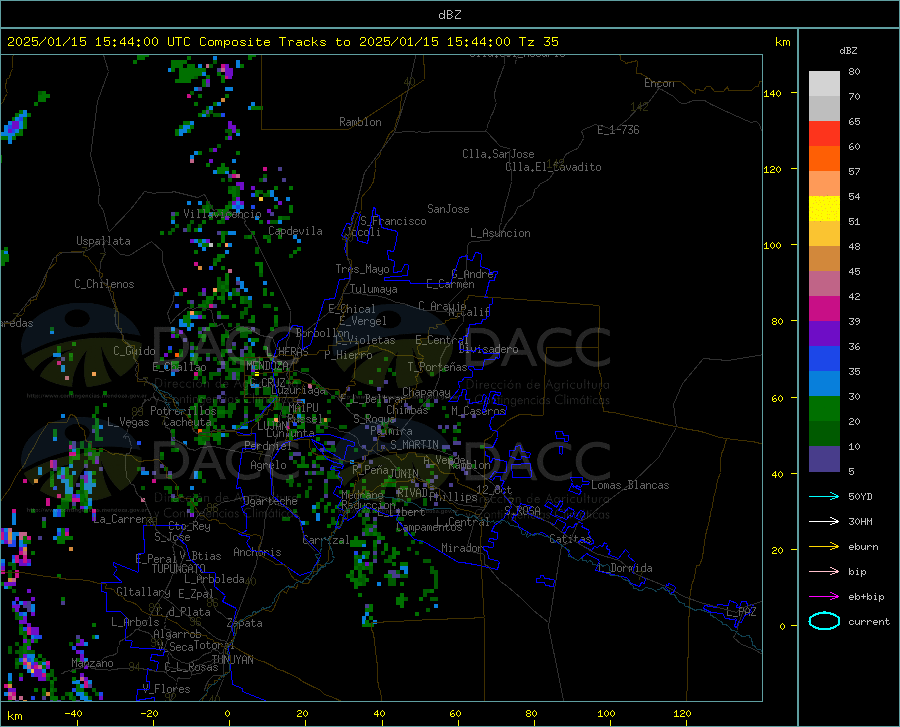Click the Uspallata place label
Image resolution: width=900 pixels, height=727 pixels.
[x=103, y=241]
